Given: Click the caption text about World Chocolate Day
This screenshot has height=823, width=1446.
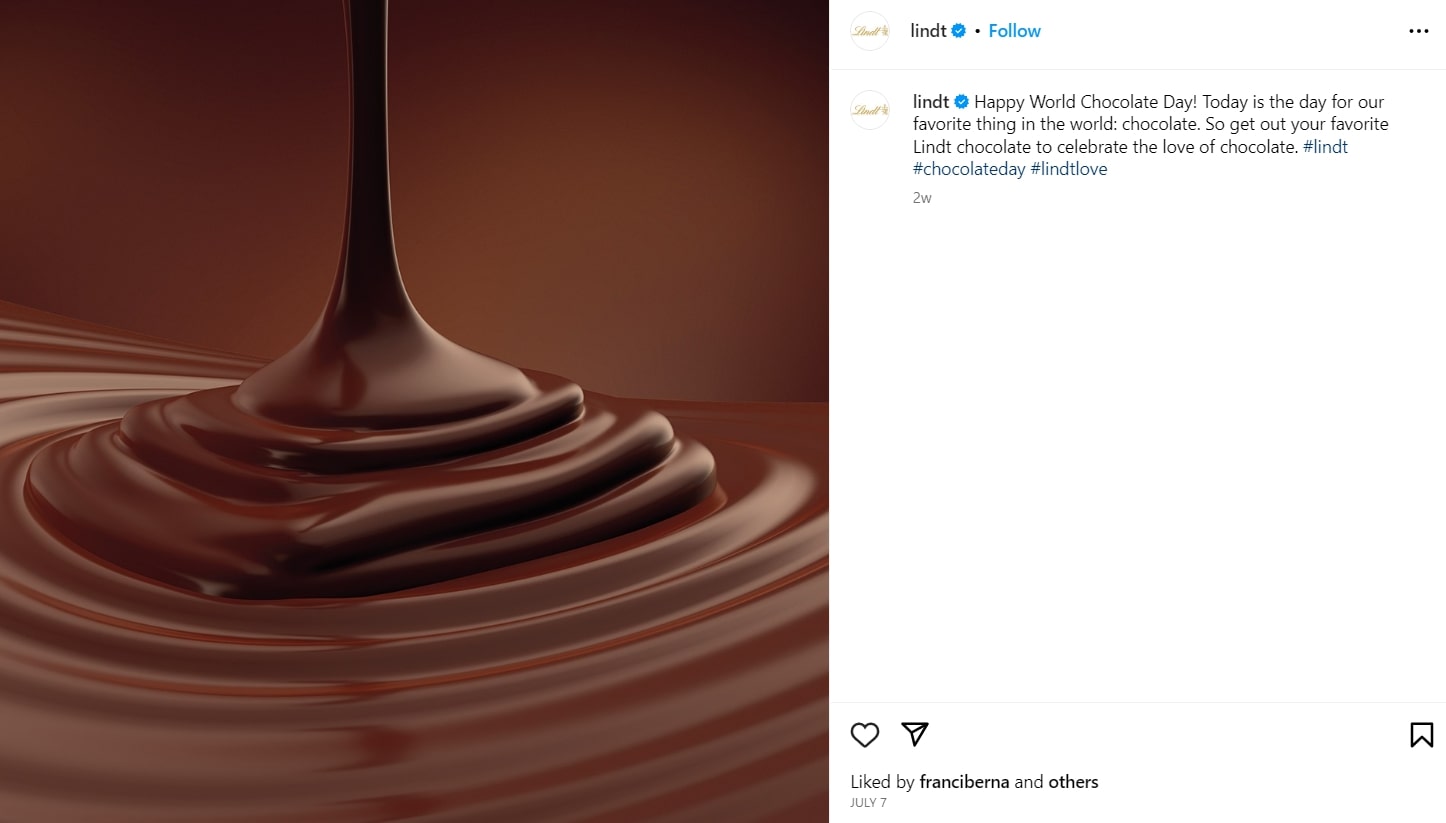Looking at the screenshot, I should [1150, 124].
